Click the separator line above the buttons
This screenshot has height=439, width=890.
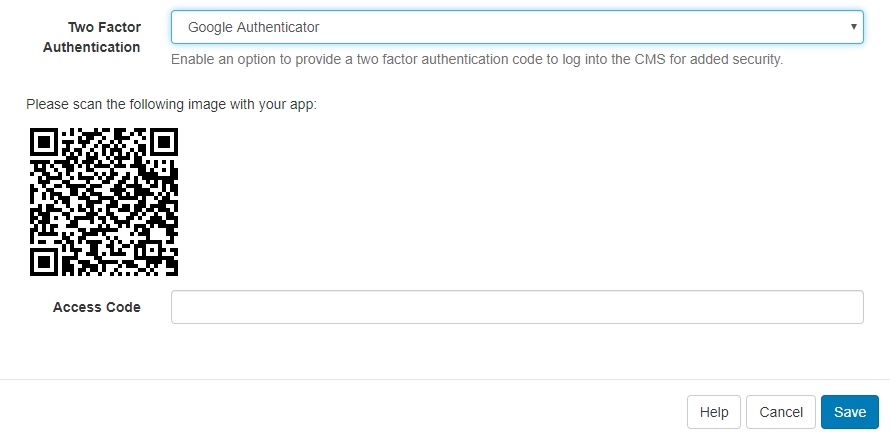pos(445,379)
